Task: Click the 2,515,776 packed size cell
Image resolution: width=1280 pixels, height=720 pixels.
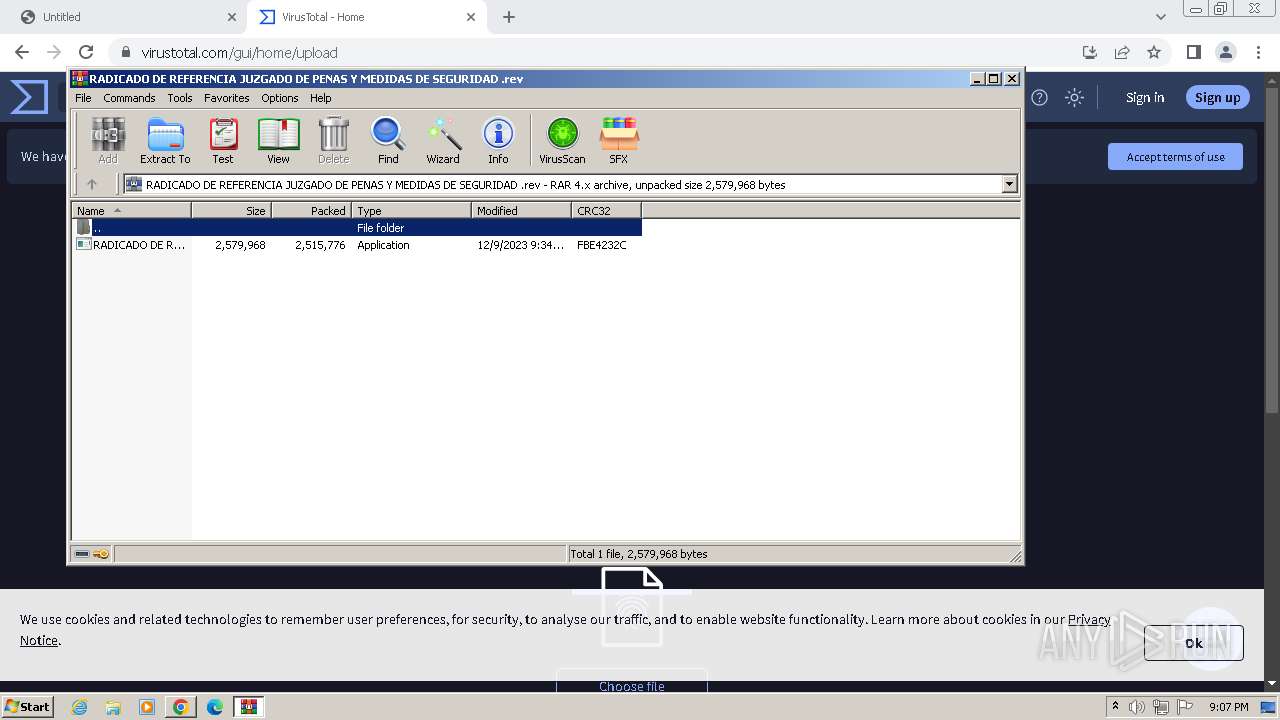Action: [x=320, y=245]
